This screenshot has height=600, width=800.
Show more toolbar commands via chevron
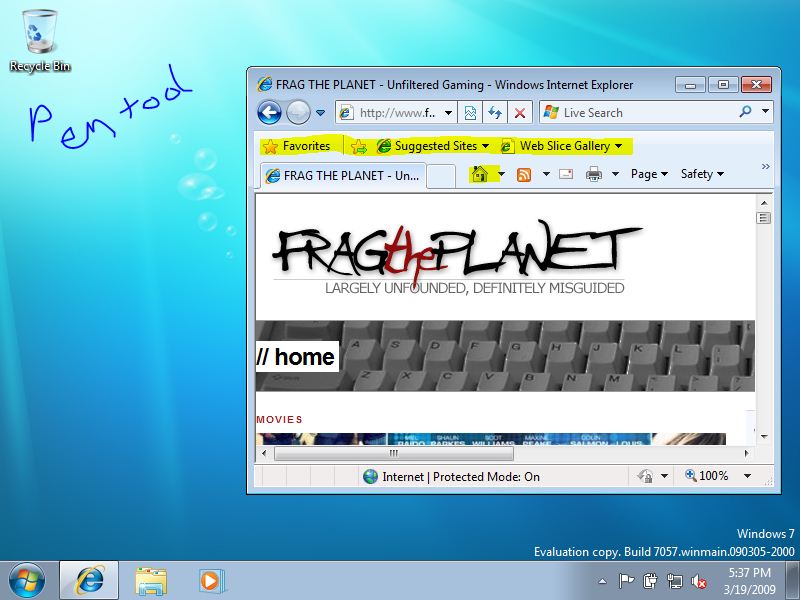(765, 167)
